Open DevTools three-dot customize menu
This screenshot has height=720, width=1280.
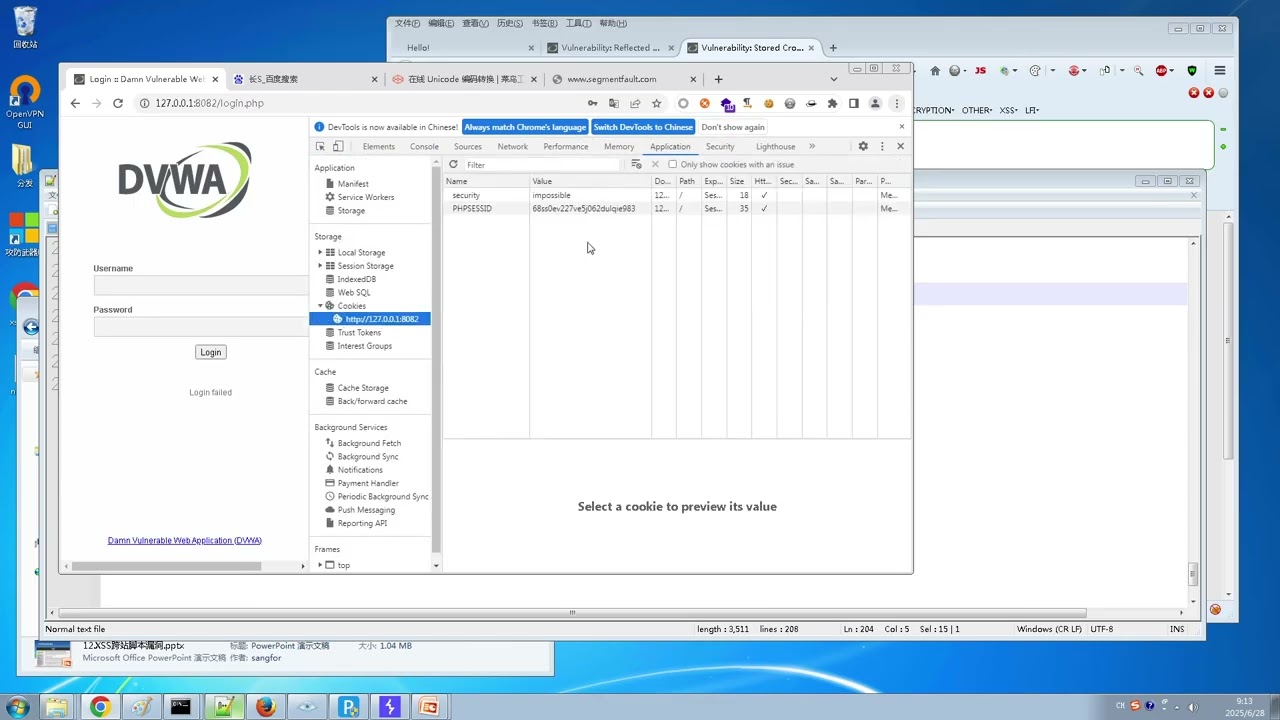[882, 146]
